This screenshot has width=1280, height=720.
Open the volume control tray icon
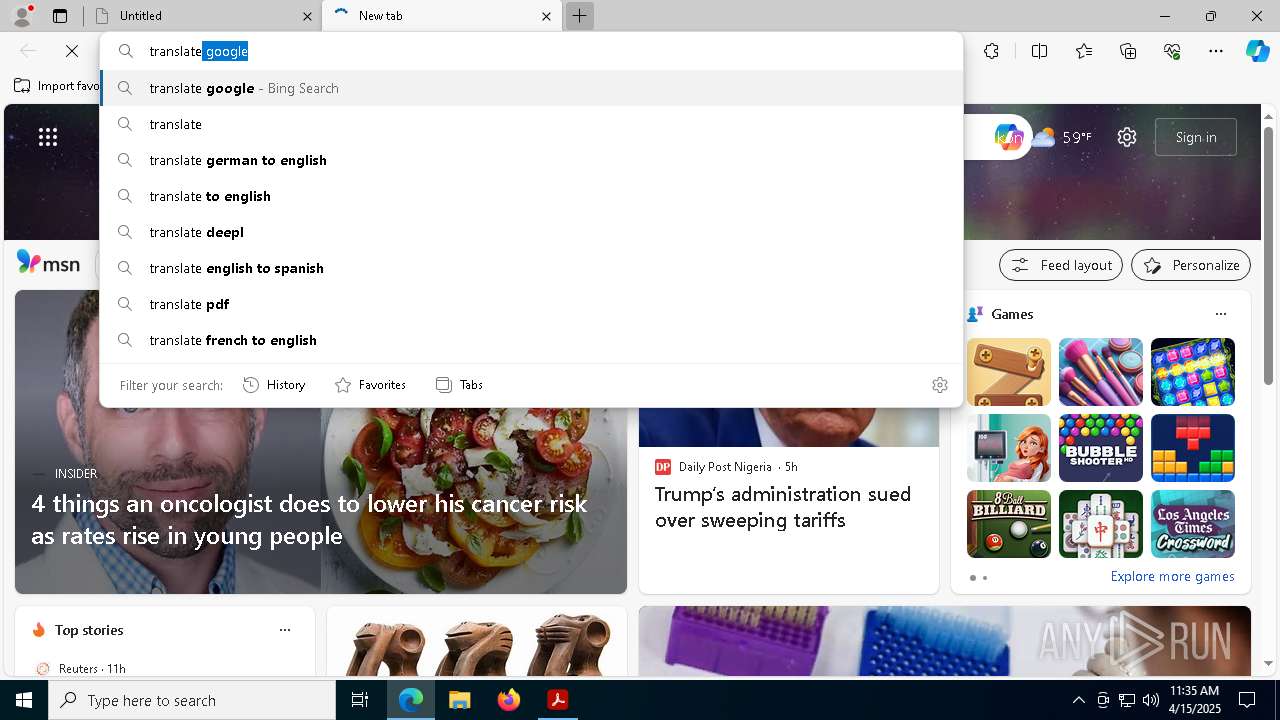[x=1151, y=700]
